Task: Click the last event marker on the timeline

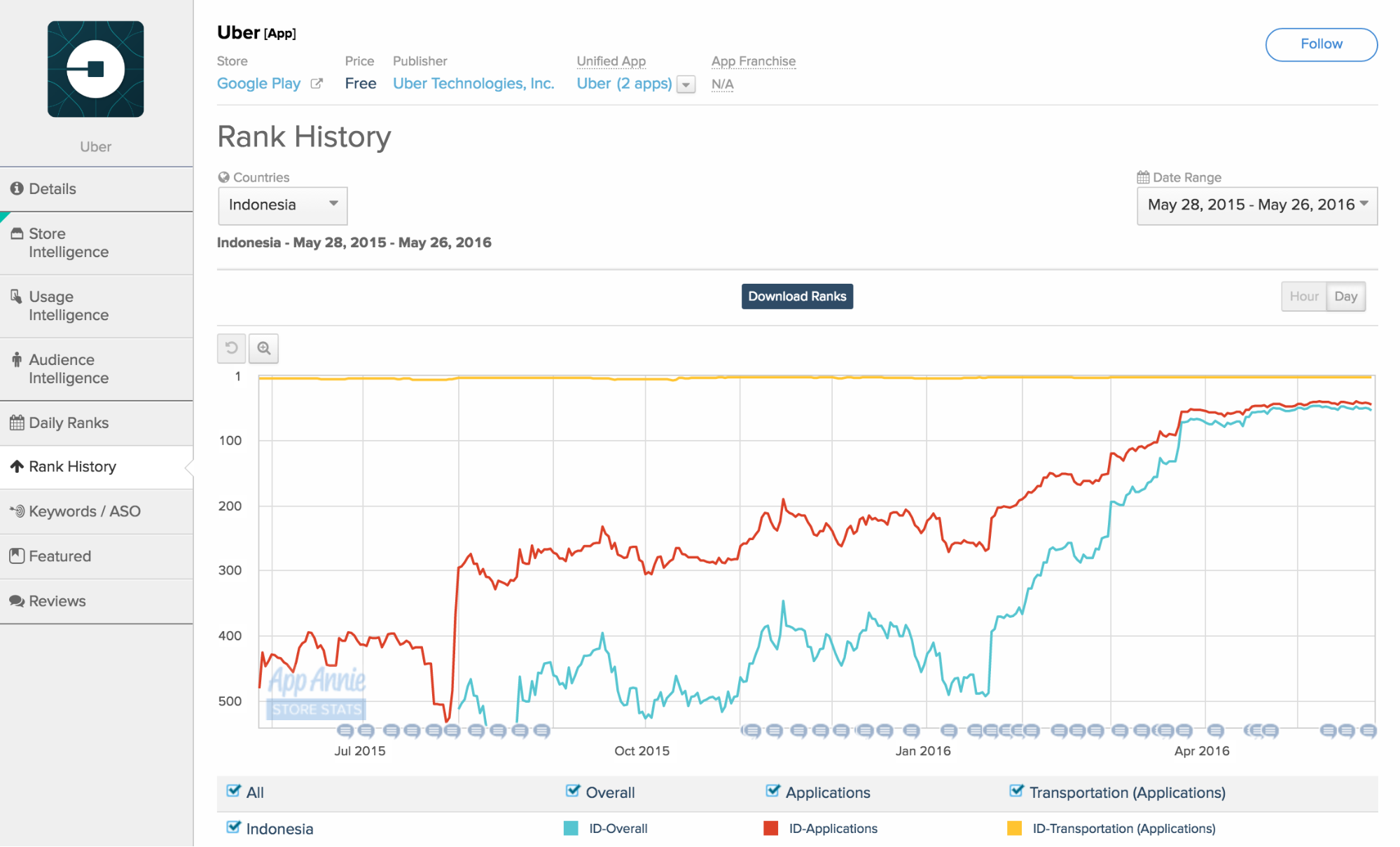Action: coord(1368,731)
